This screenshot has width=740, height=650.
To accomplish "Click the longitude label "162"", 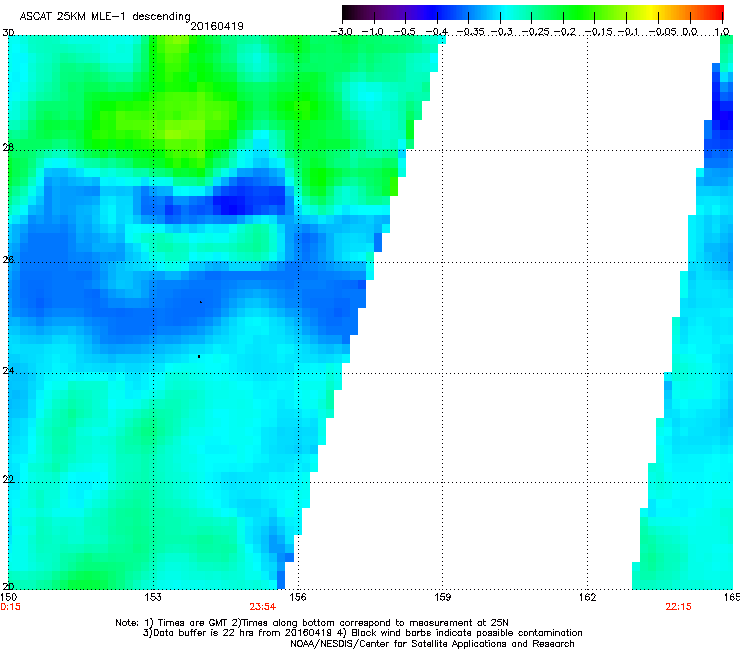I will (x=588, y=597).
